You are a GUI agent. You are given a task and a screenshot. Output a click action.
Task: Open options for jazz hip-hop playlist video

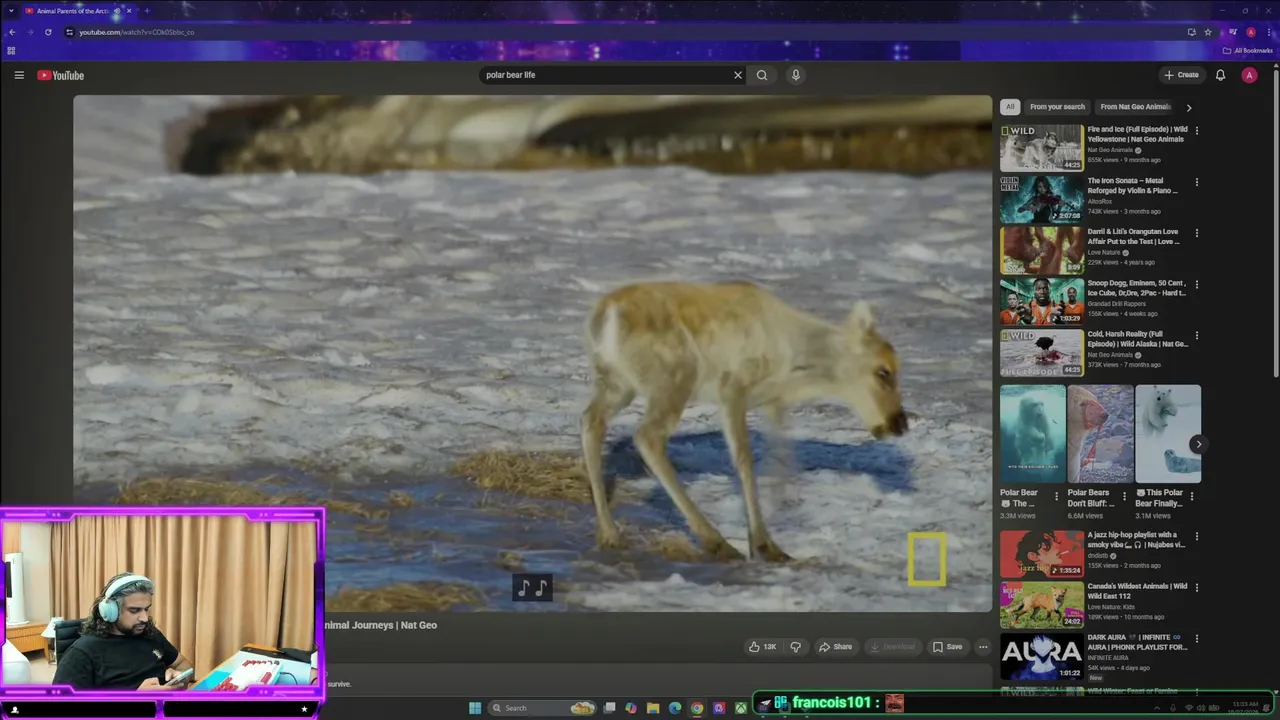tap(1197, 536)
